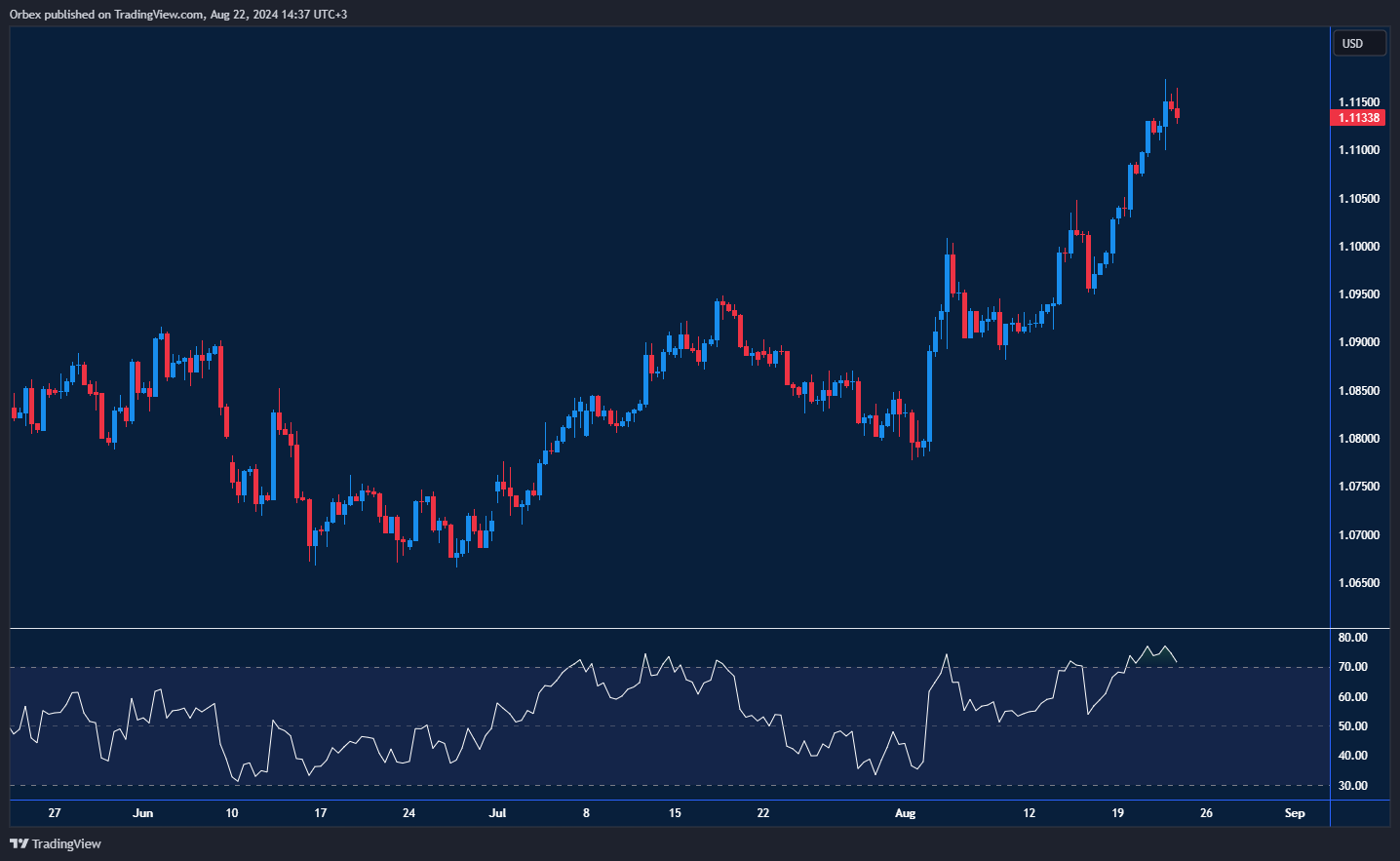The image size is (1400, 861).
Task: Open the USD price scale options
Action: 1359,42
